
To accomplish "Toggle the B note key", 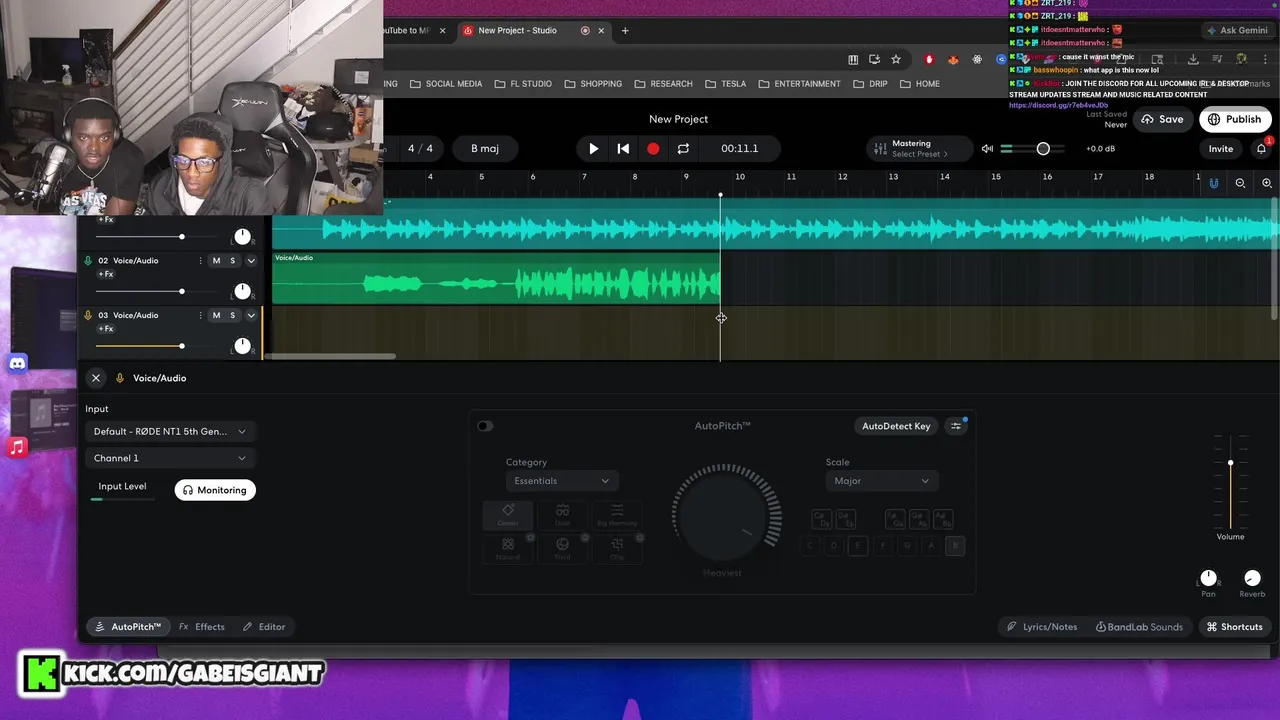I will point(955,546).
